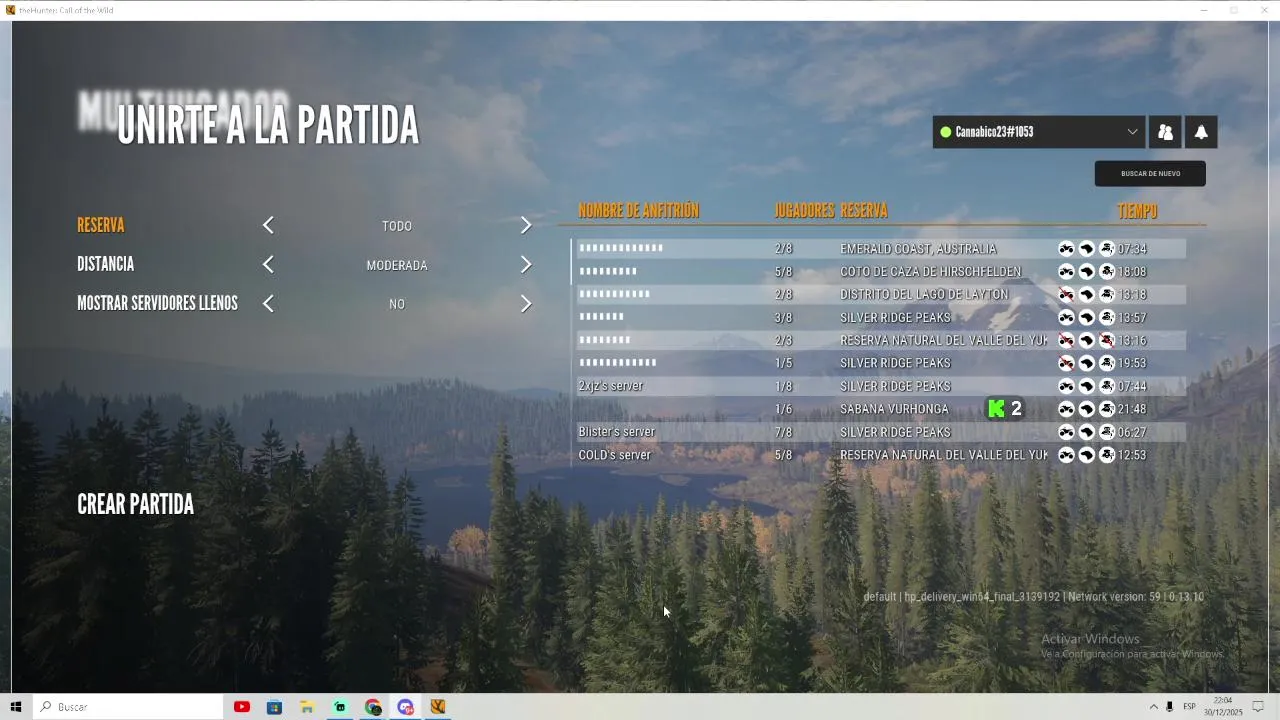
Task: Select Coto de Caza de Hirschfelden text
Action: tap(931, 272)
